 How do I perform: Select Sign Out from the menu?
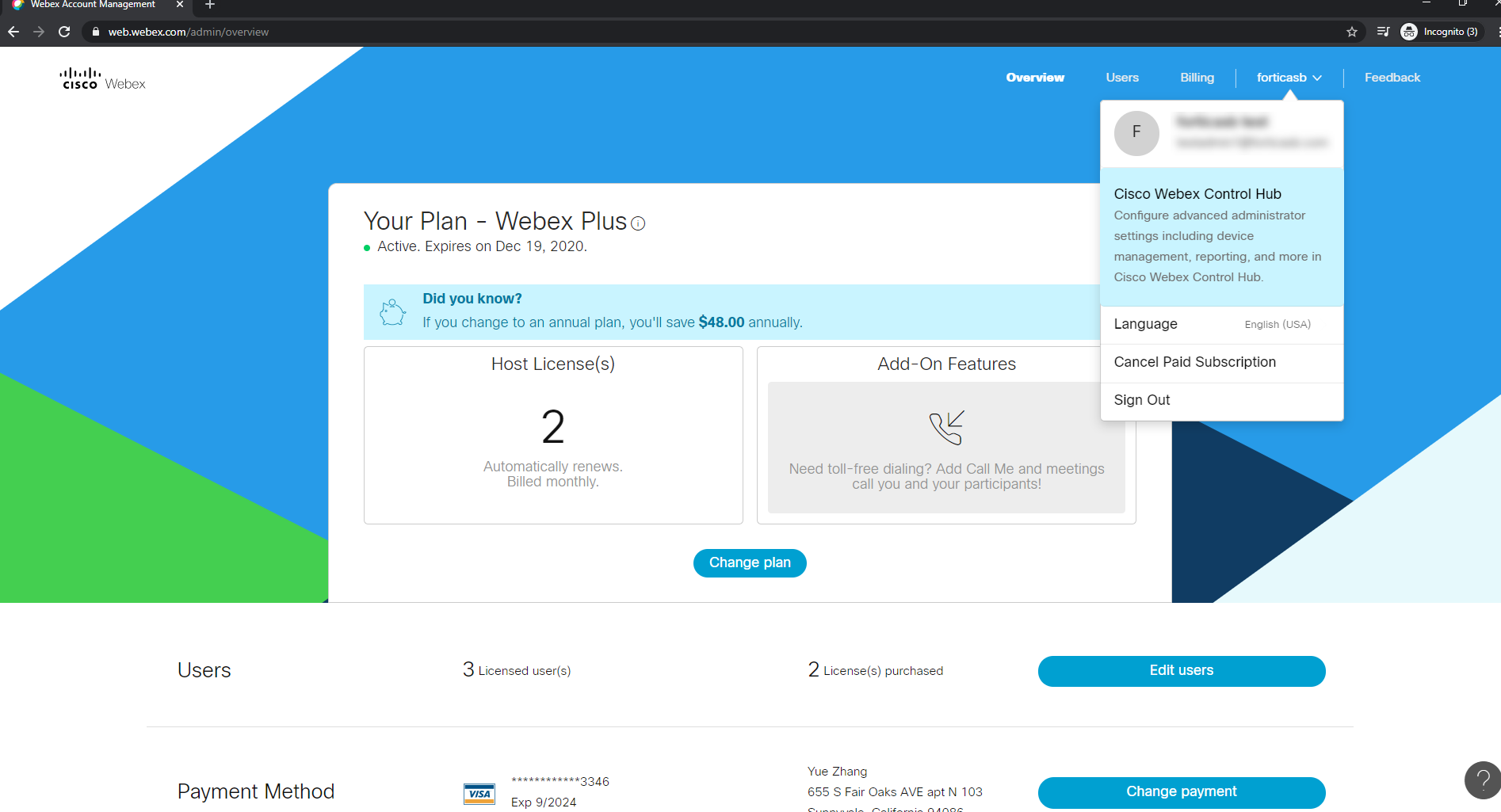(x=1141, y=399)
